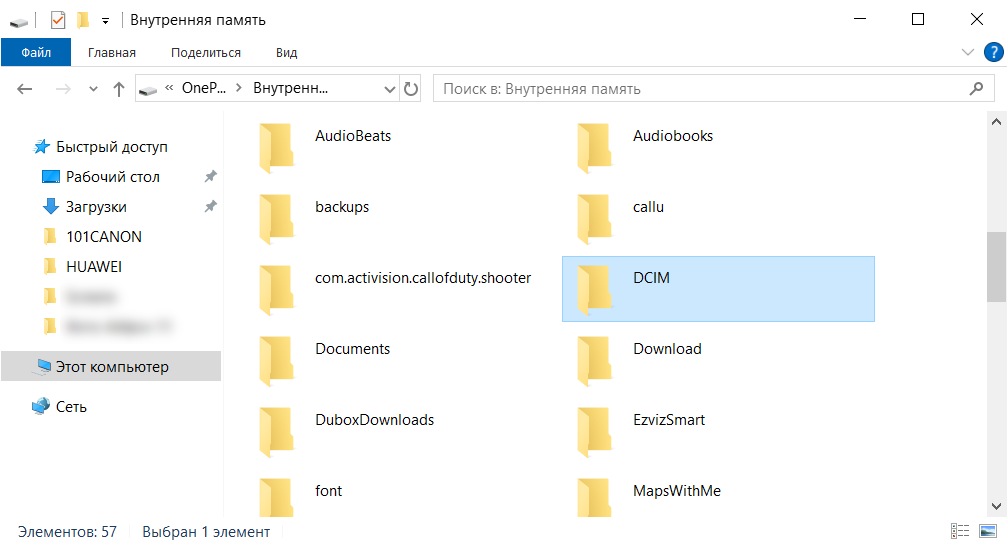Click the Внутренн… breadcrumb segment
This screenshot has height=547, width=1008.
(x=291, y=88)
